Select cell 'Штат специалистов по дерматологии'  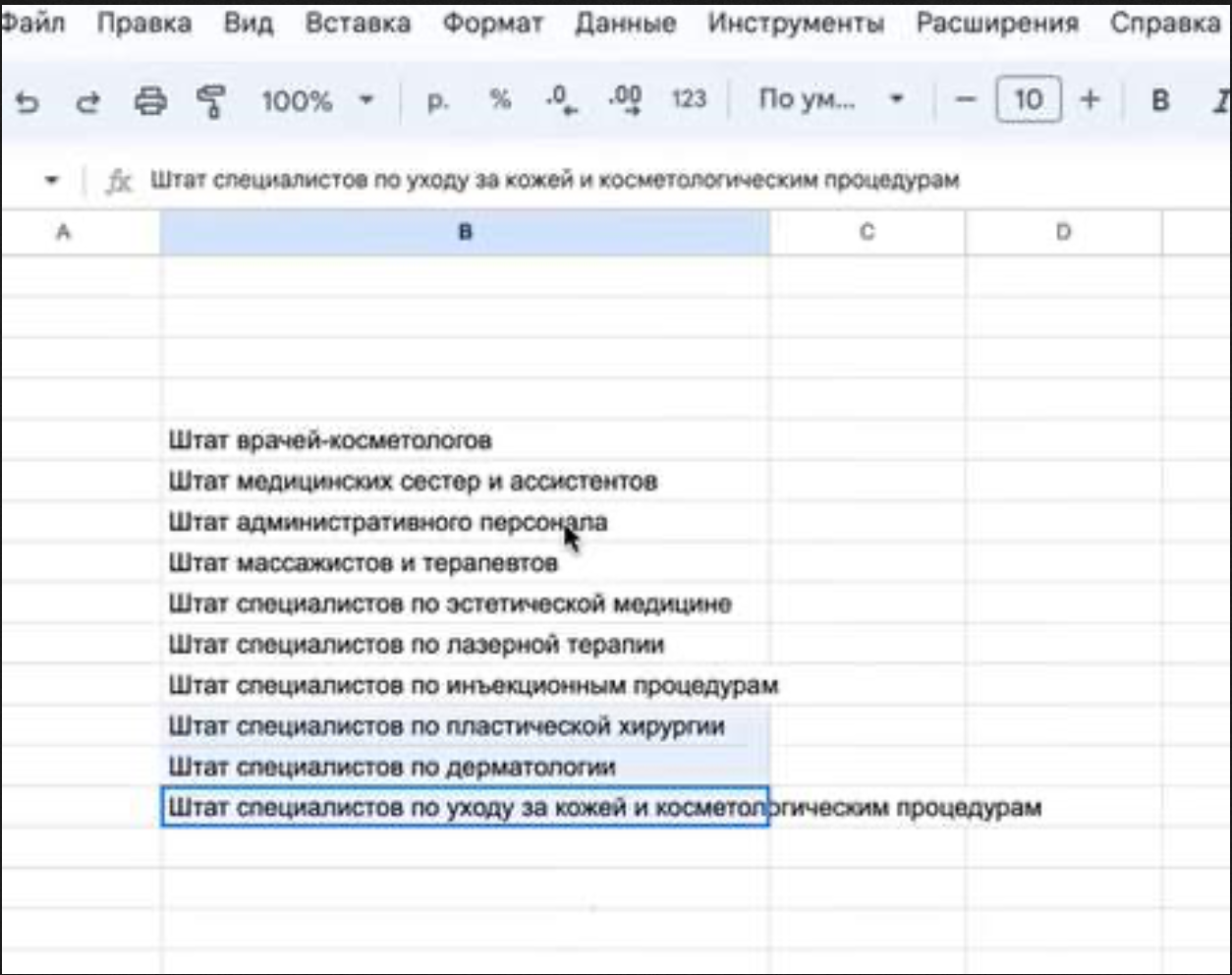465,767
